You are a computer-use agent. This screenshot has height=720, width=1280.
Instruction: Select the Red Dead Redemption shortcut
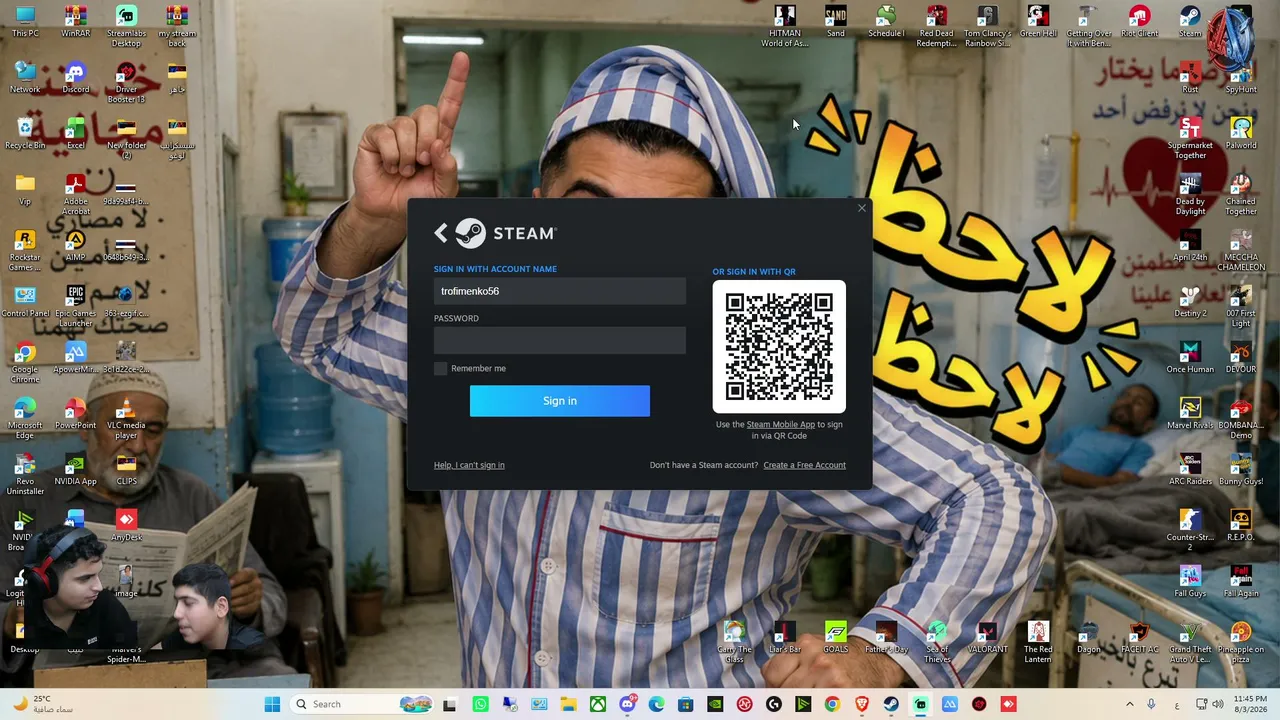(936, 26)
